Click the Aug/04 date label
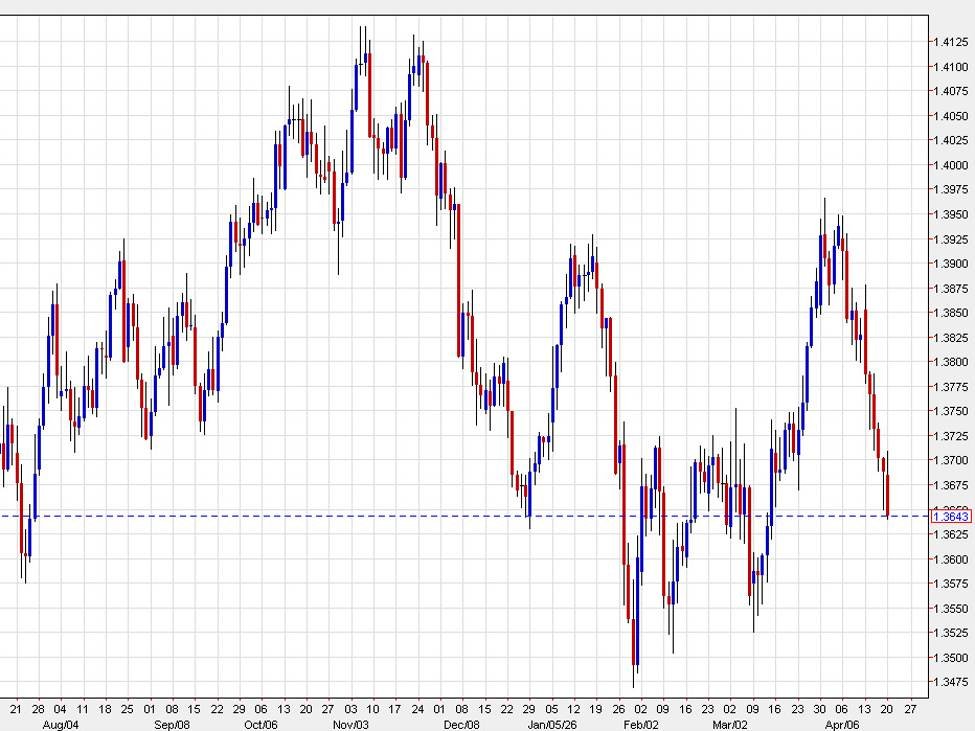975x731 pixels. 60,723
